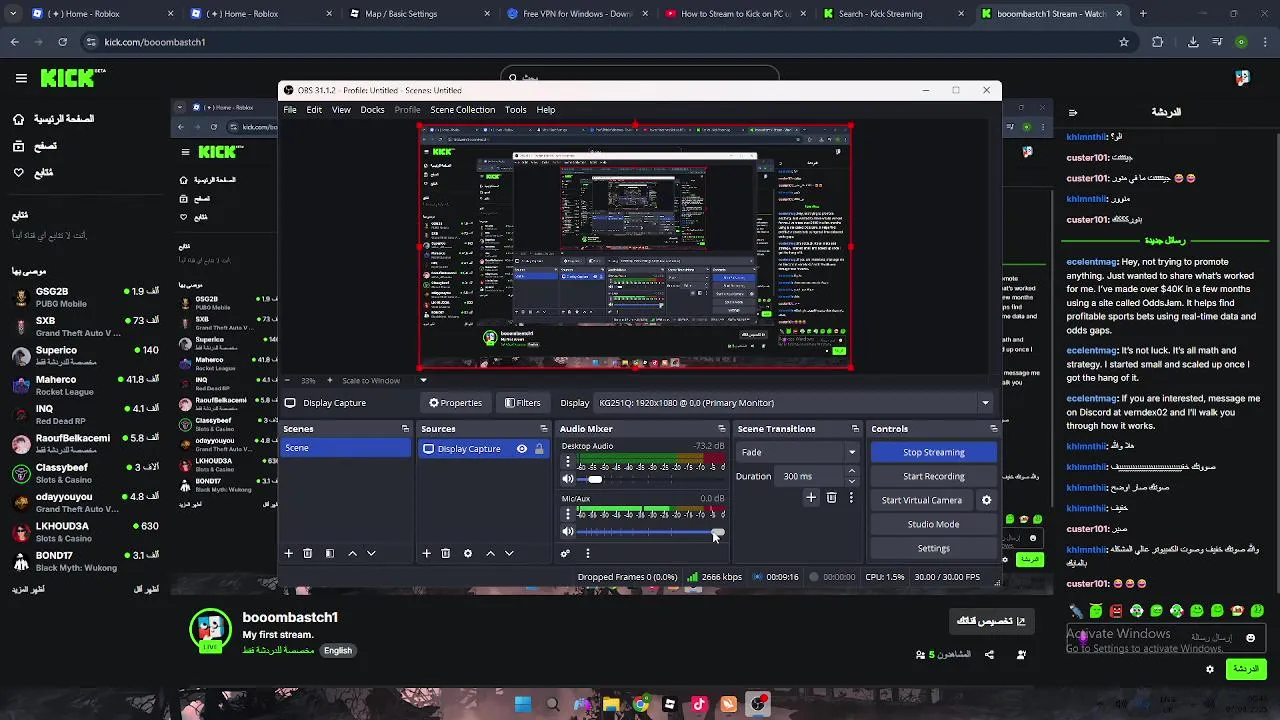Click Stop Streaming button
This screenshot has width=1280, height=720.
click(933, 452)
